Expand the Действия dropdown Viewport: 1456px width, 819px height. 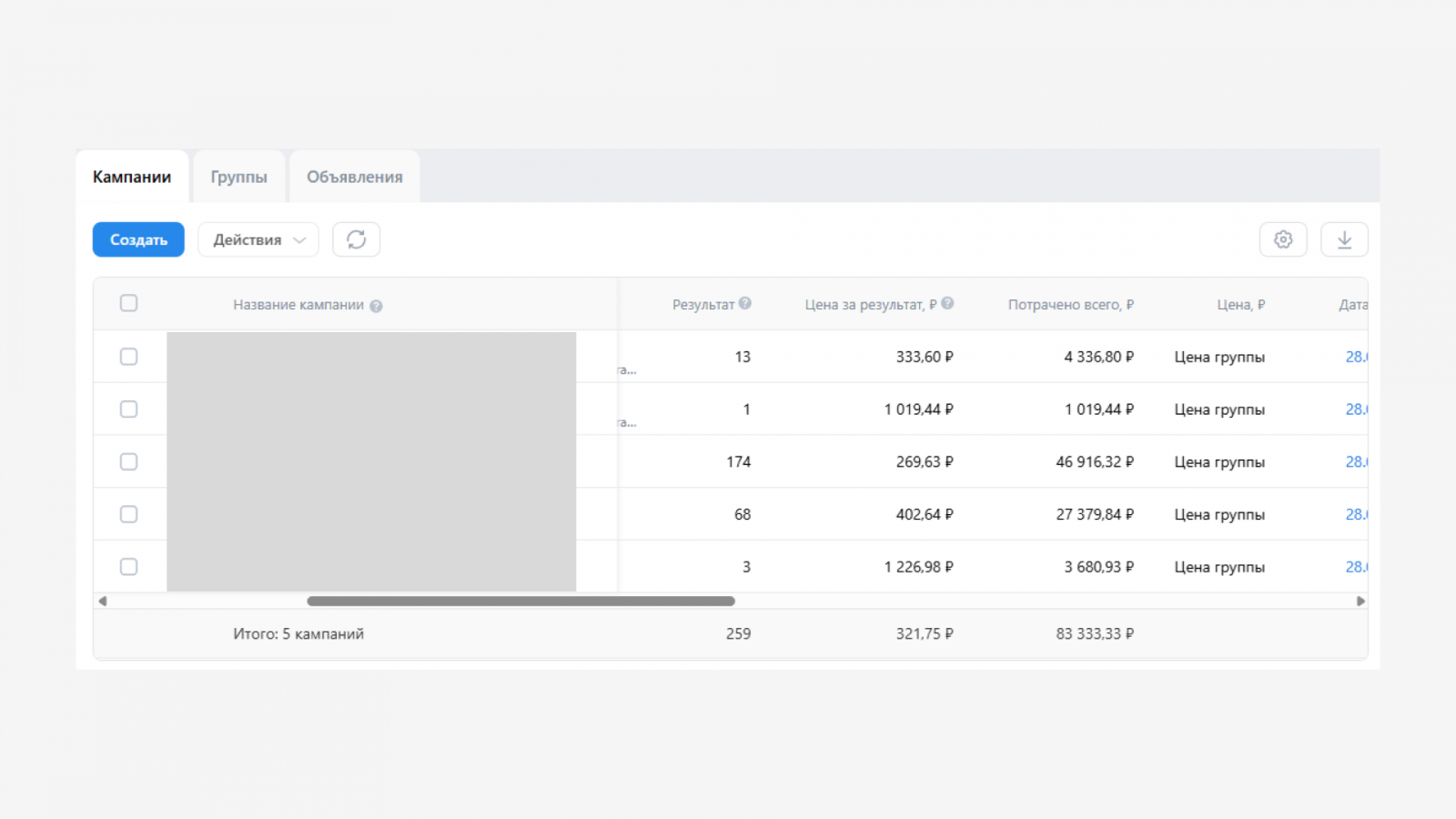258,239
